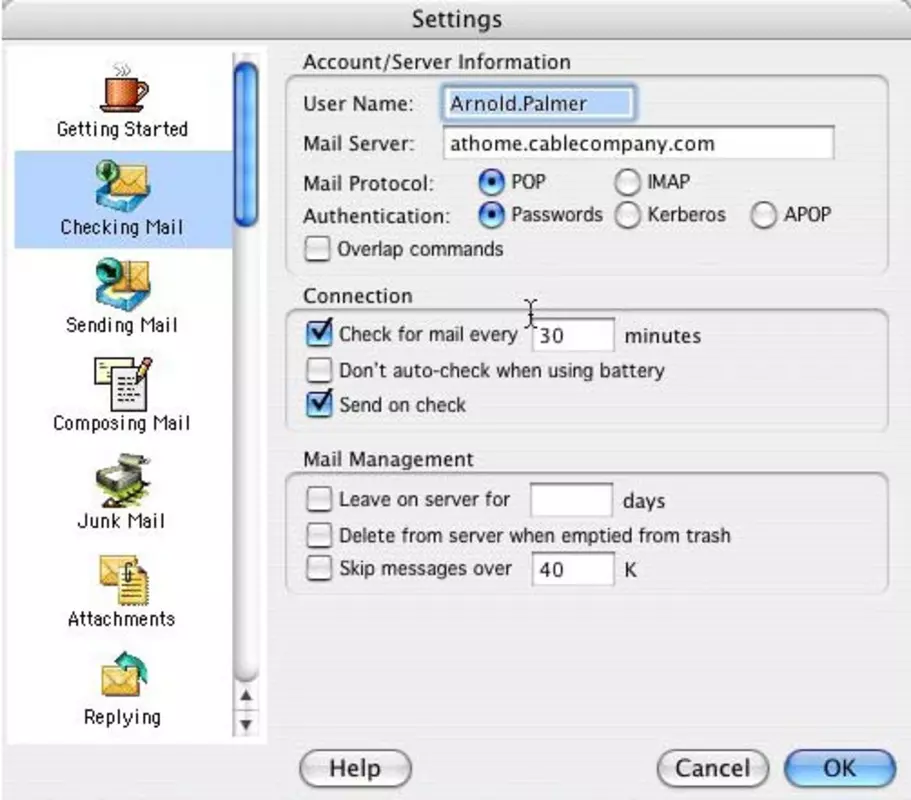Click the Mail Server input field

tap(639, 143)
